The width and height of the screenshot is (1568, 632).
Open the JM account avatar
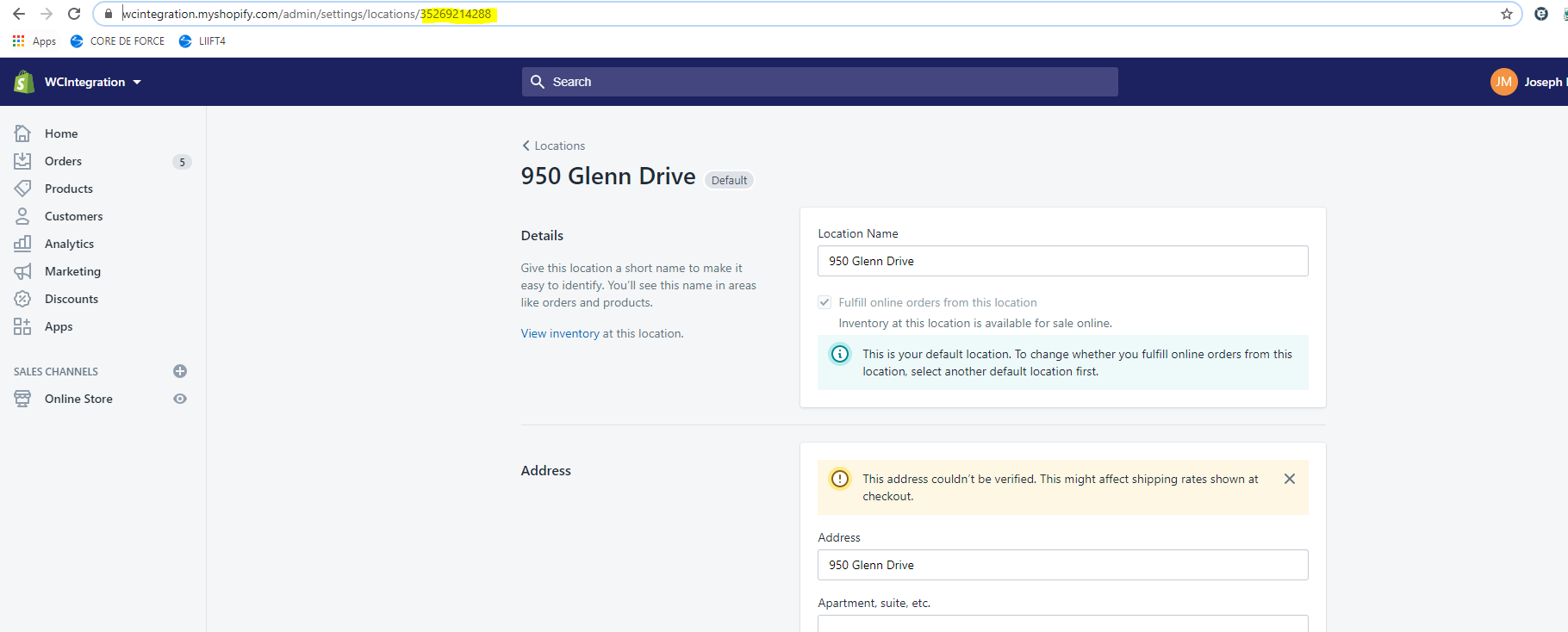pos(1503,82)
